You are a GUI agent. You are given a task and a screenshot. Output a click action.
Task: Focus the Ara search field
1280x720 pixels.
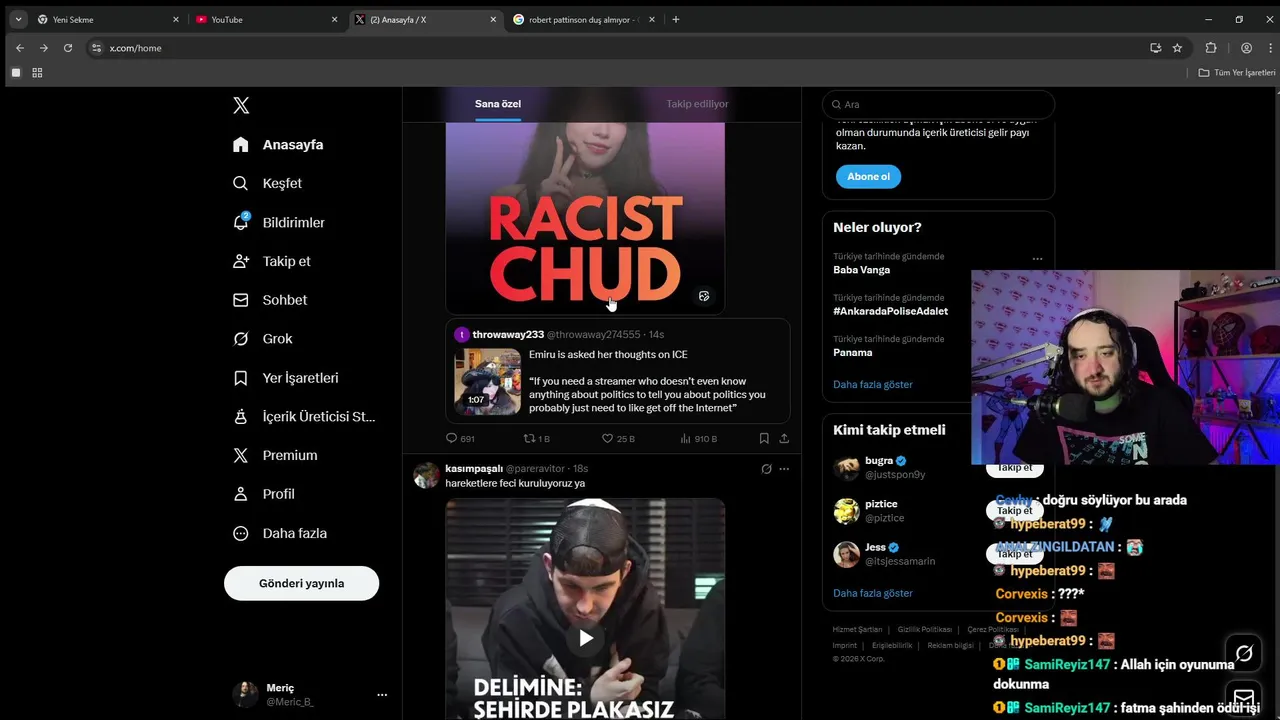coord(938,104)
